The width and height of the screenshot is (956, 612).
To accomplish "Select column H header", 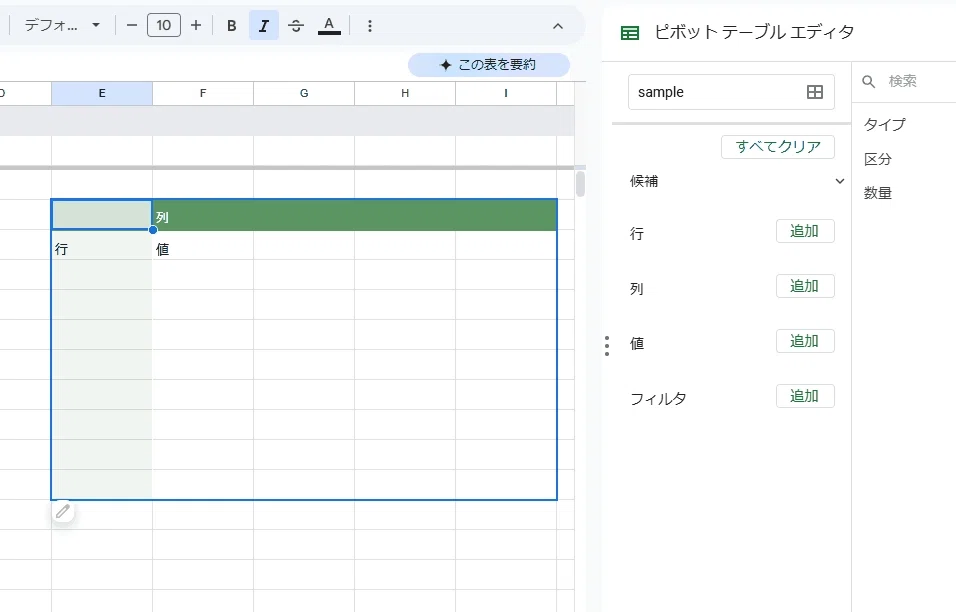I will pyautogui.click(x=405, y=93).
